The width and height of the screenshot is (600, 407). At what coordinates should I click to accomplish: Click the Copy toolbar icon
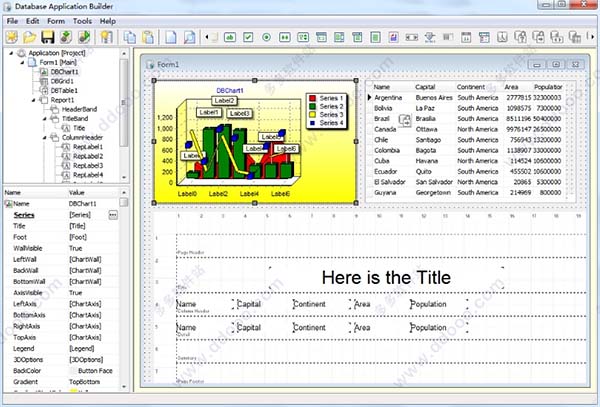(130, 37)
